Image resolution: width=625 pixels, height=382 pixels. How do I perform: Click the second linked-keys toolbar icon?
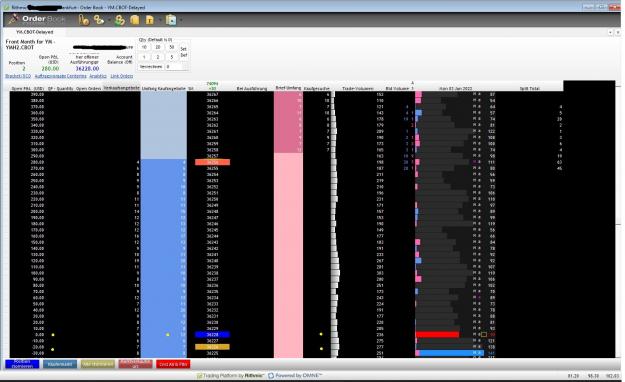pyautogui.click(x=98, y=20)
